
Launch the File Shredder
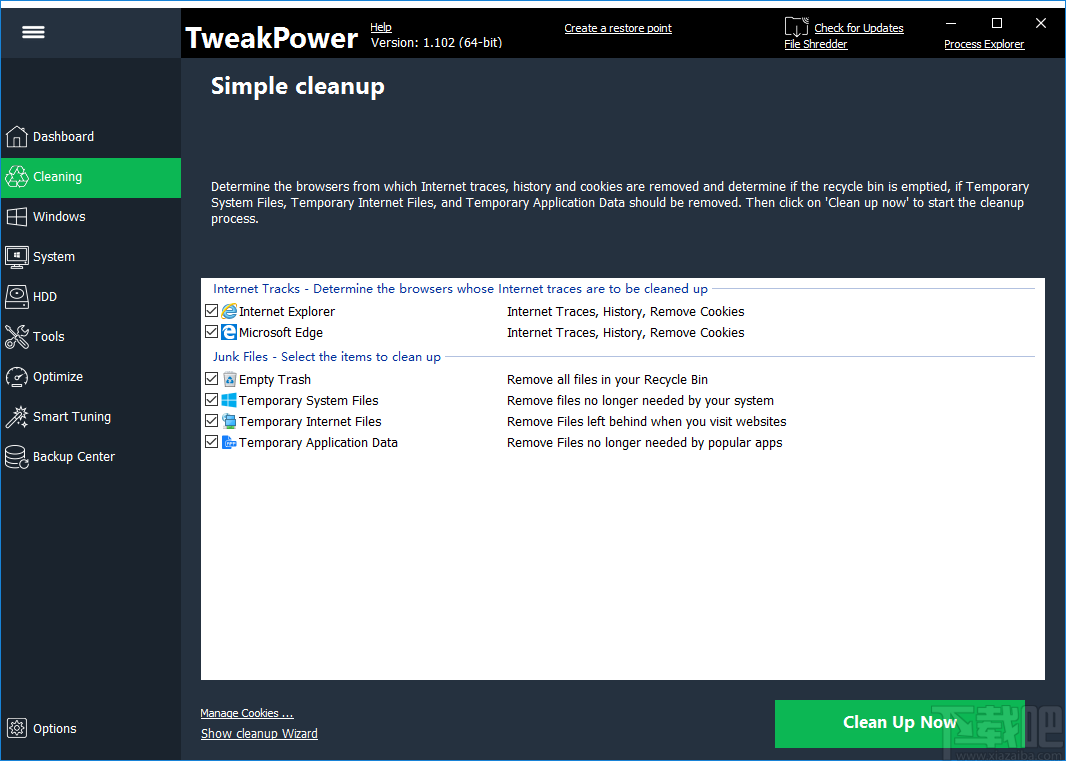[815, 44]
